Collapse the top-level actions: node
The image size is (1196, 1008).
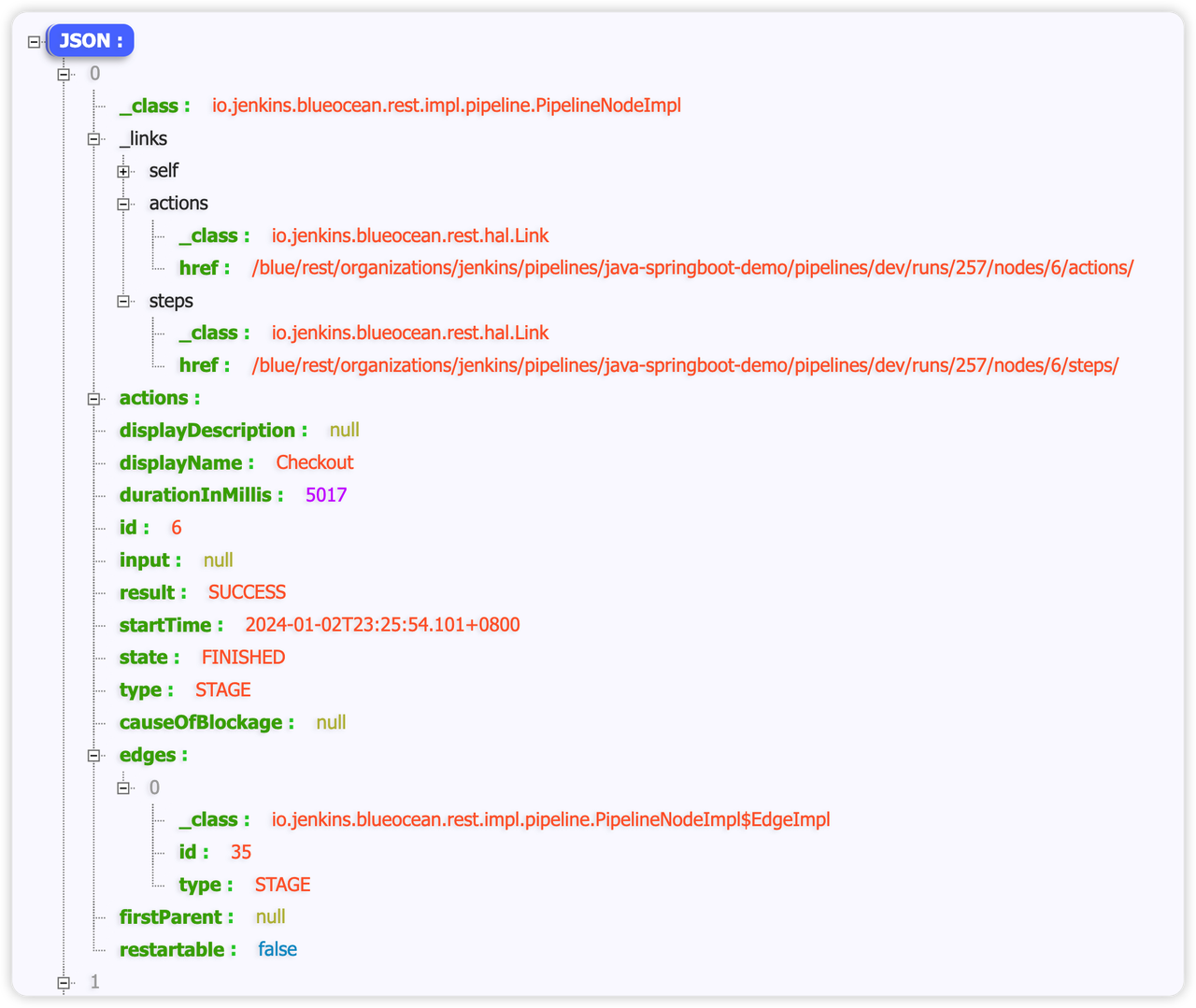click(93, 399)
